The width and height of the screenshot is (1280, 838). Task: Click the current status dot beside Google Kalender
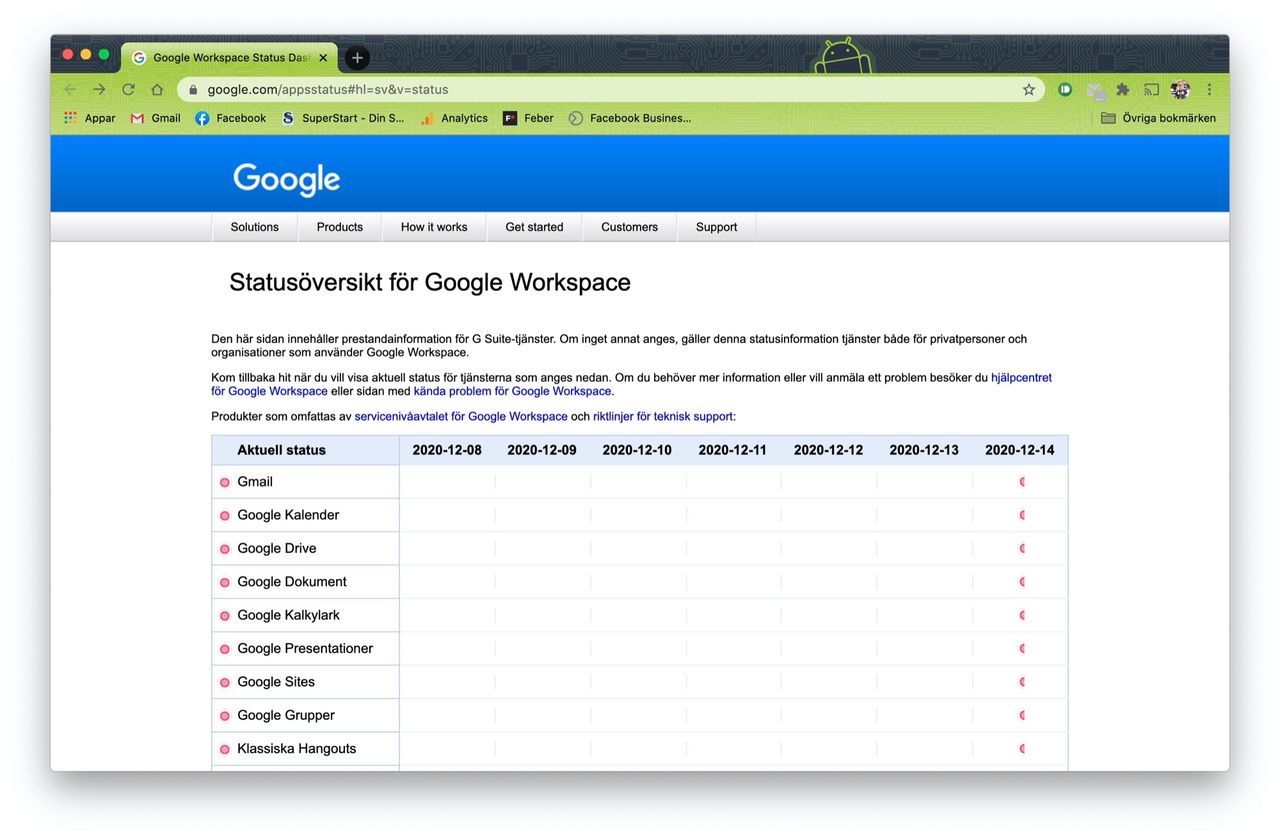225,516
